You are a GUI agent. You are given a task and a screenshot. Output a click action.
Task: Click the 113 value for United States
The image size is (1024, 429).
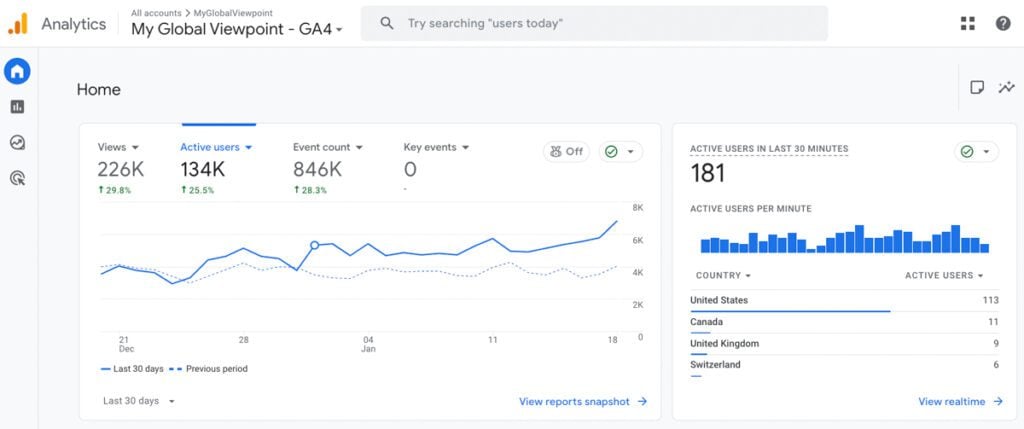[x=991, y=300]
